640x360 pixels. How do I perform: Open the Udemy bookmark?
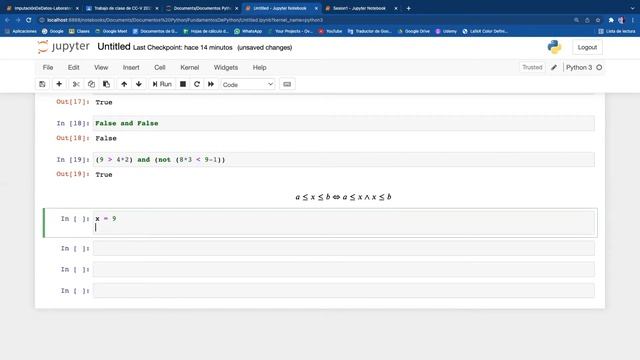446,31
